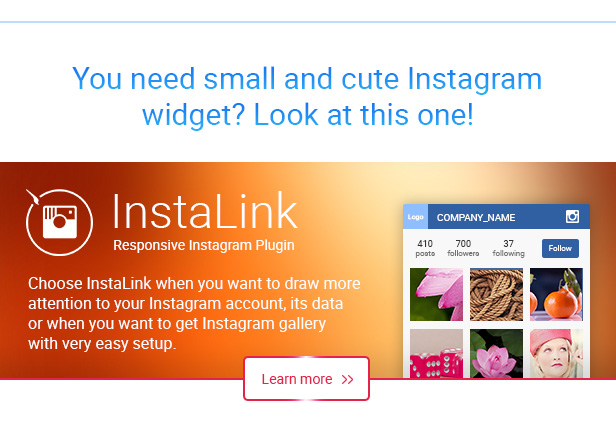Viewport: 616px width, 432px height.
Task: Click the InstaLink camera logo icon
Action: click(59, 222)
